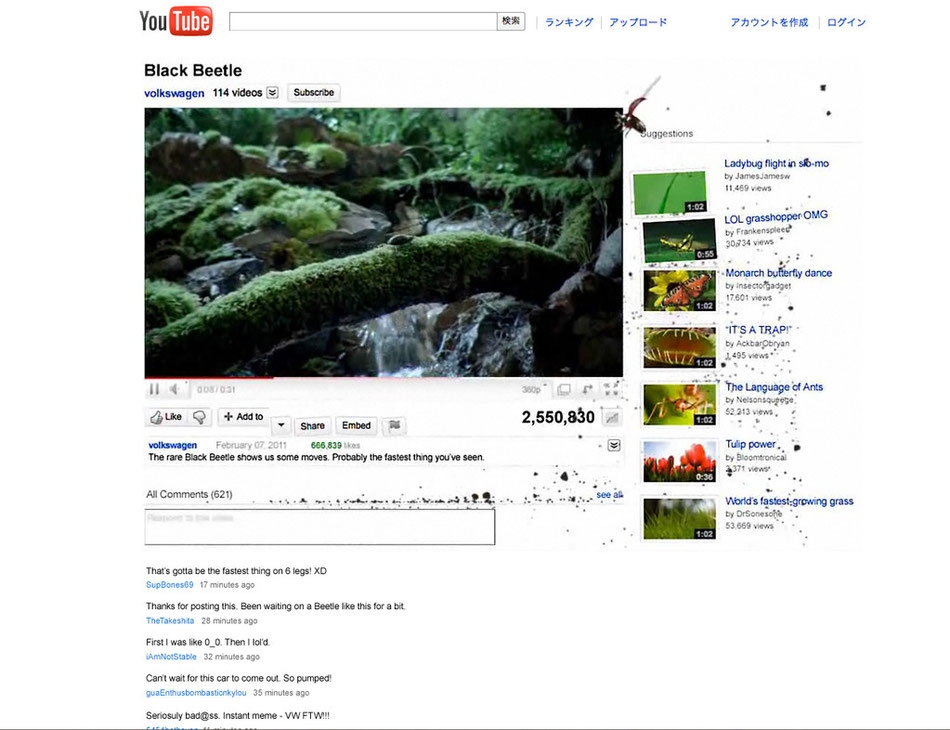Open the fastest-growing grass thumbnail
The width and height of the screenshot is (950, 730).
coord(679,519)
